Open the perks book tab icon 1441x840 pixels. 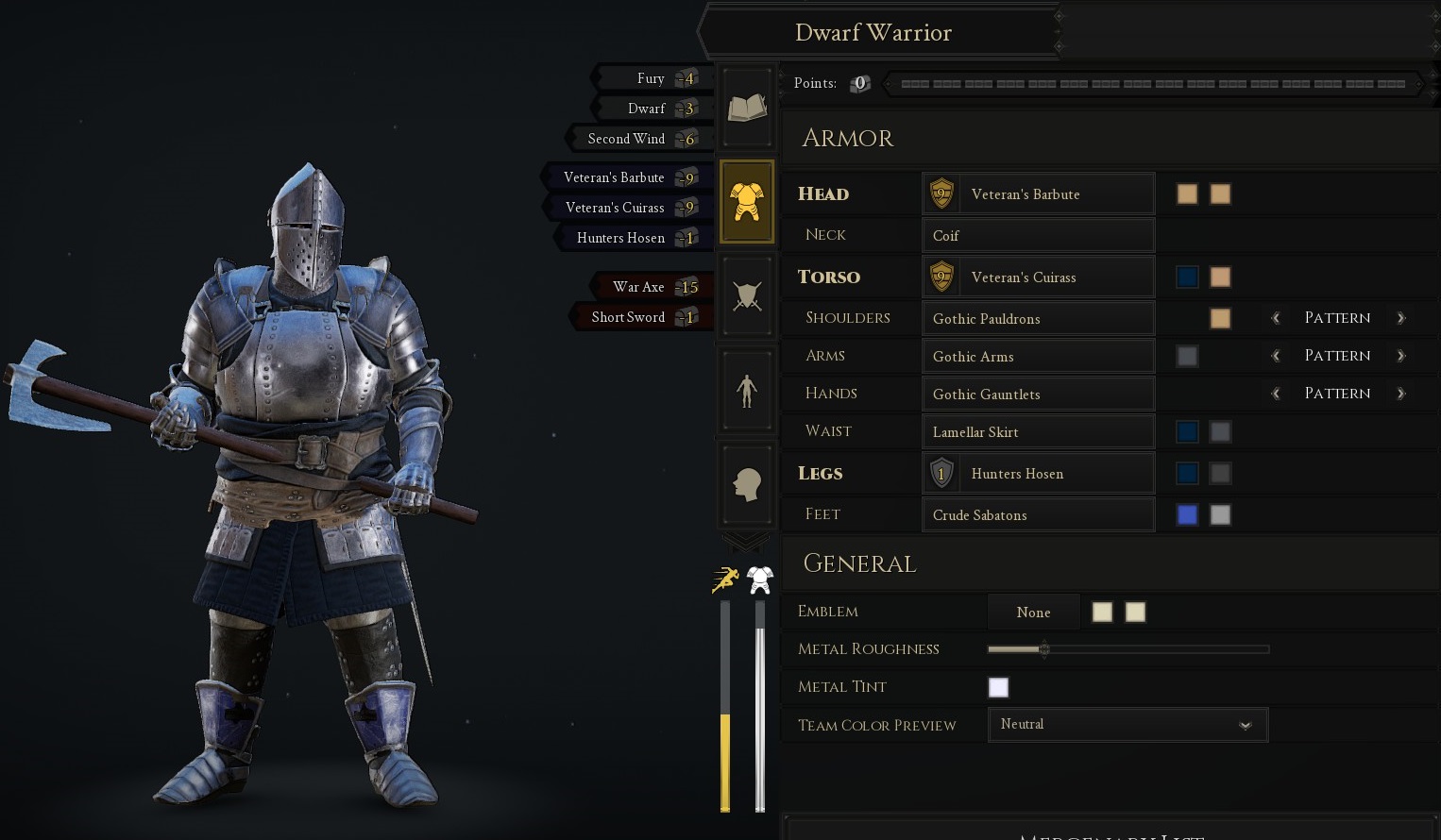pyautogui.click(x=747, y=108)
